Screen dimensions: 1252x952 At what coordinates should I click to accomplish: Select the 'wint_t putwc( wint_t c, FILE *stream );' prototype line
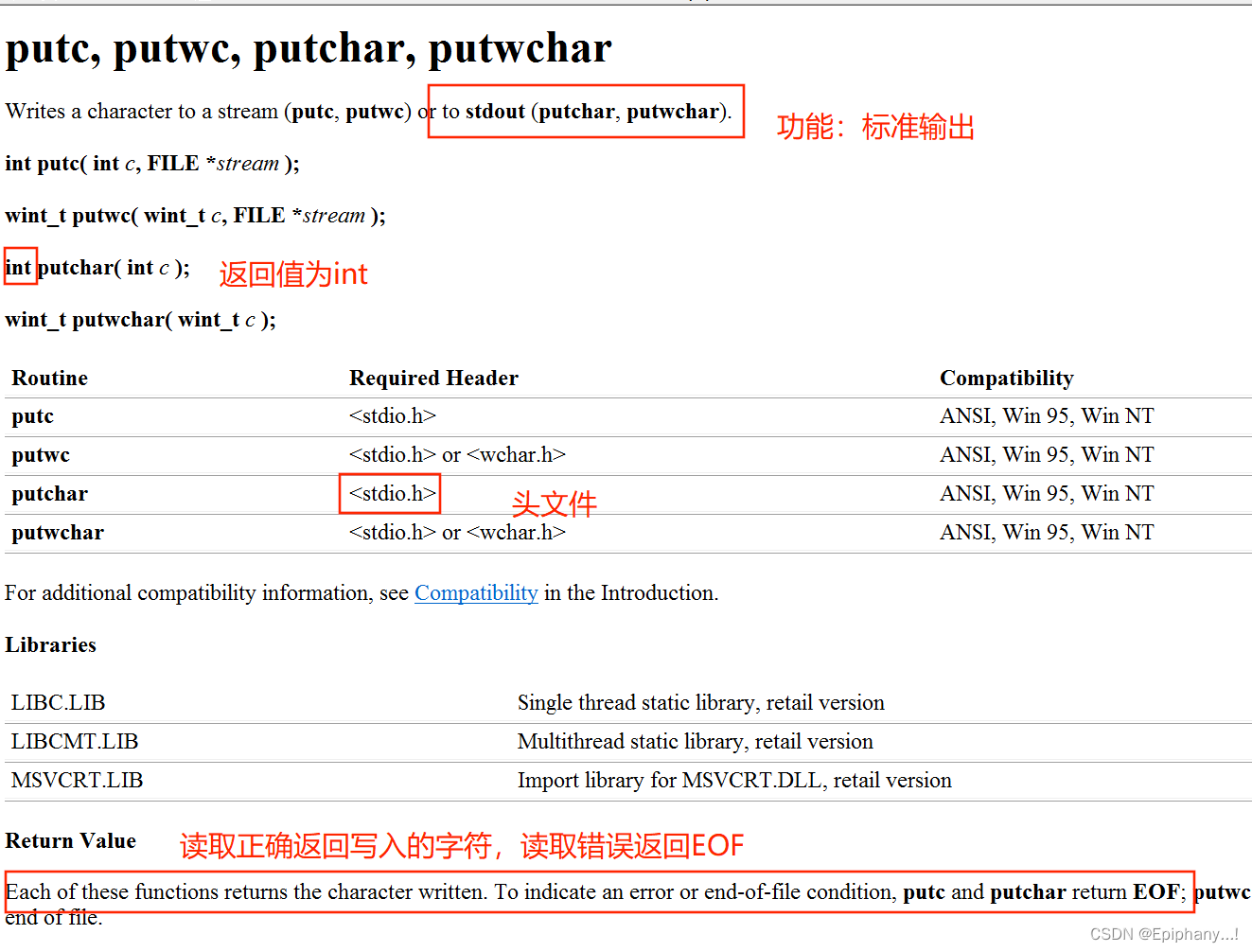point(195,216)
